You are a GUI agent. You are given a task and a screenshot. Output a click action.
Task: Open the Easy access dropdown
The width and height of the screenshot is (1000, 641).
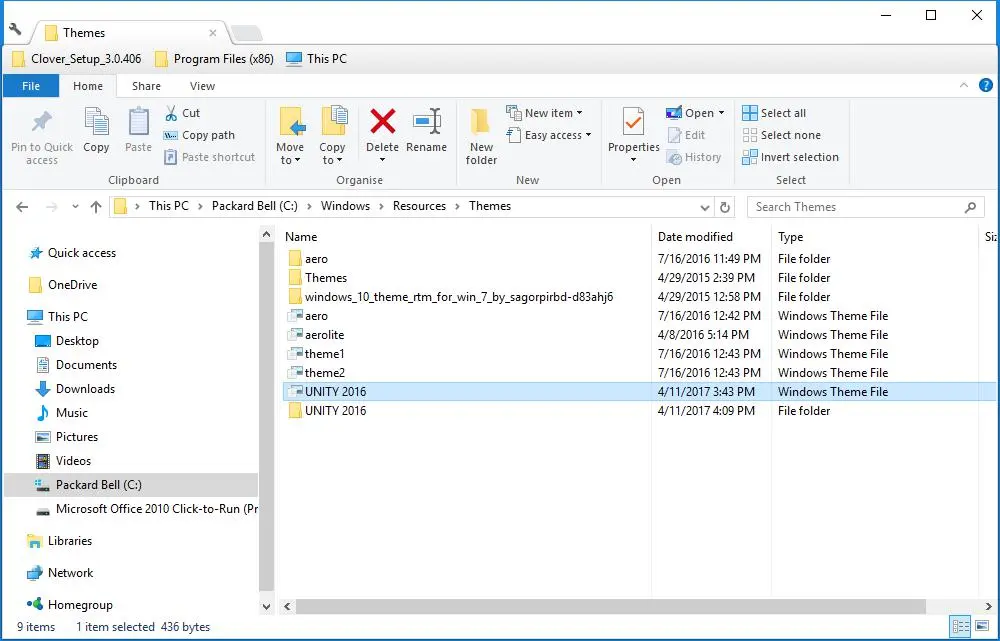(x=549, y=135)
